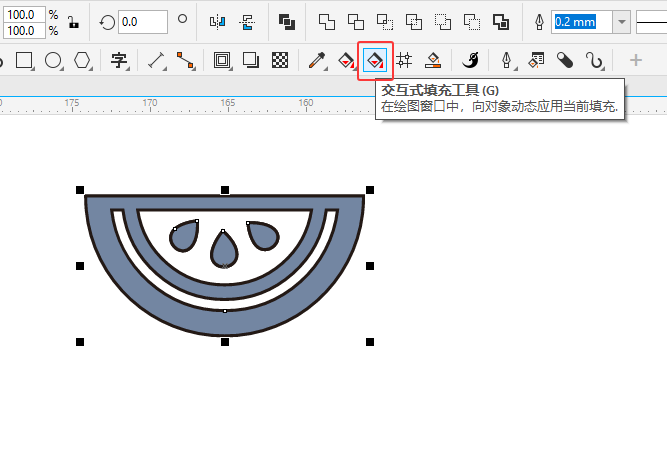Click the 0.2 mm outline width field
The image size is (667, 454).
582,22
